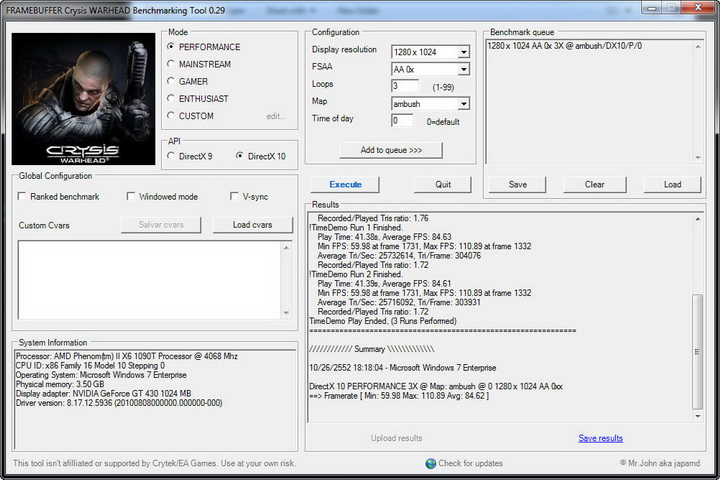
Task: Select the MAINSTREAM mode option
Action: coord(171,64)
